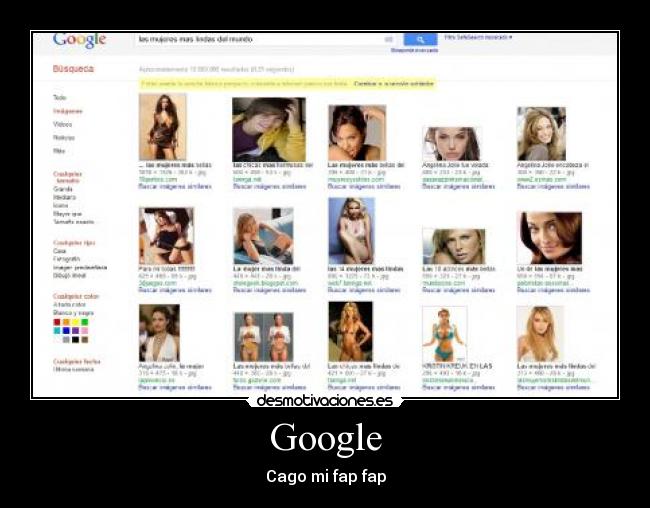
Task: Filter results by Última semana
Action: (73, 369)
